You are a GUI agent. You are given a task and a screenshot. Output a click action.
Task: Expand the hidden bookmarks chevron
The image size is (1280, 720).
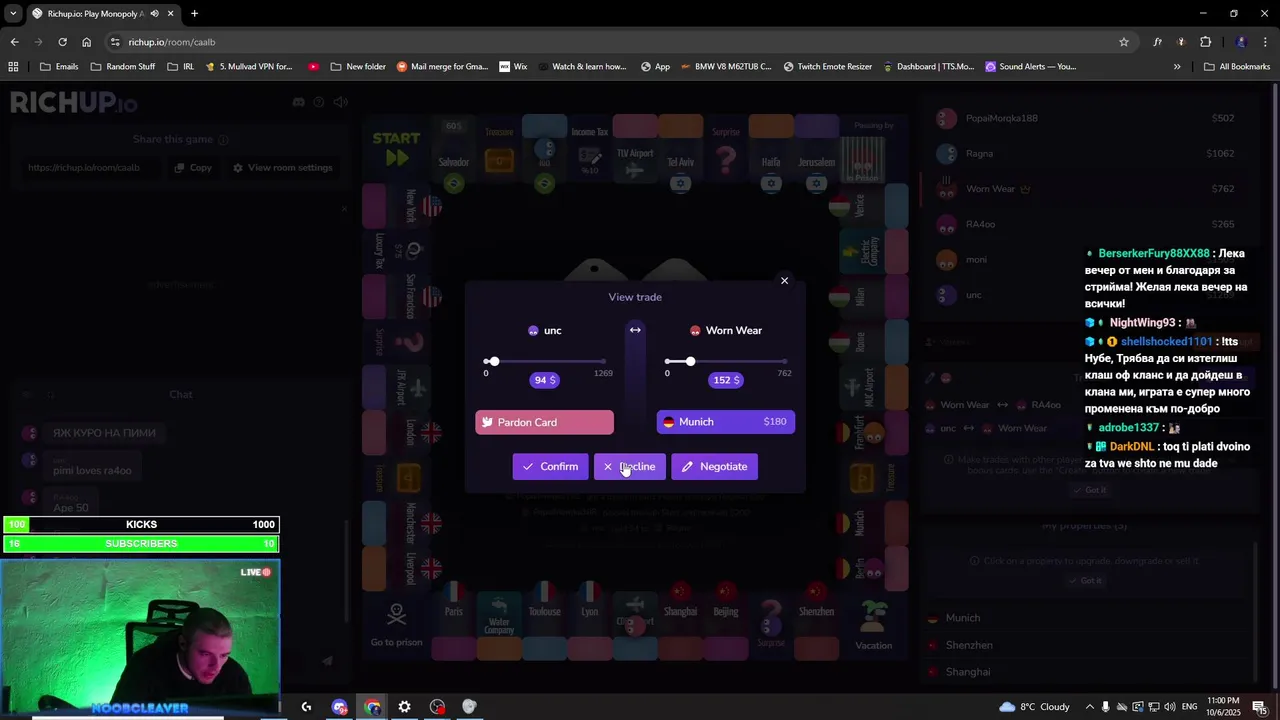pyautogui.click(x=1177, y=67)
